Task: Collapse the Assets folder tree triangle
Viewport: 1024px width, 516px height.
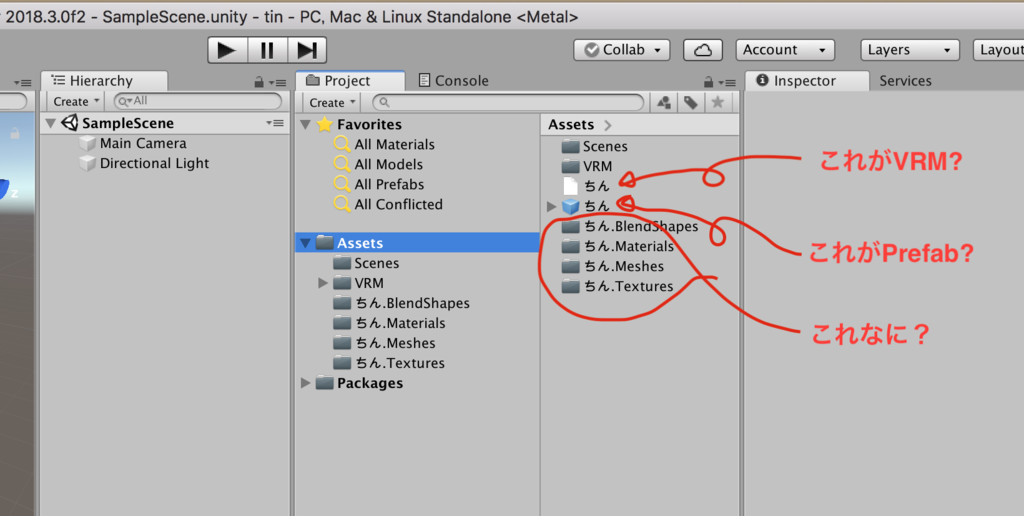Action: [306, 243]
